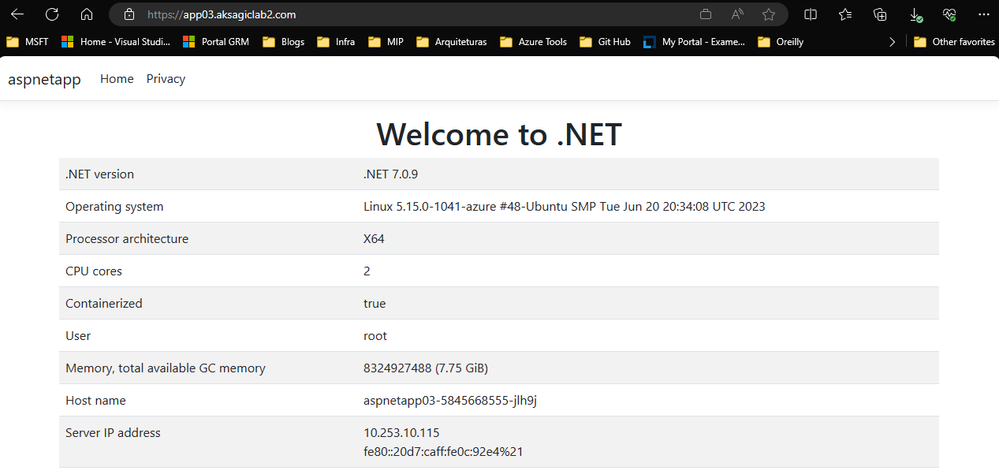999x475 pixels.
Task: Click the X64 value cell
Action: coord(374,239)
